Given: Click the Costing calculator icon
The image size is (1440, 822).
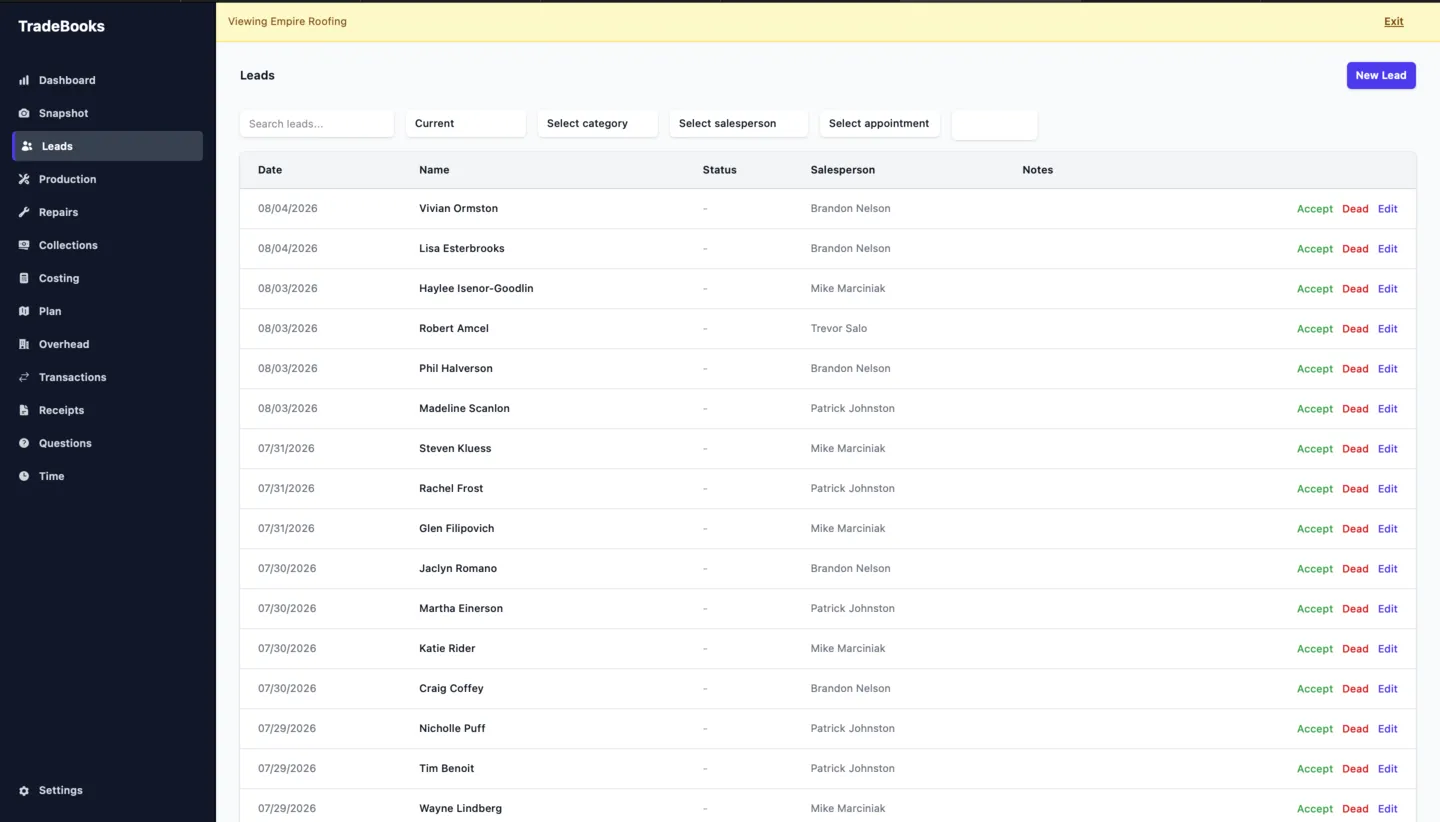Looking at the screenshot, I should tap(24, 278).
